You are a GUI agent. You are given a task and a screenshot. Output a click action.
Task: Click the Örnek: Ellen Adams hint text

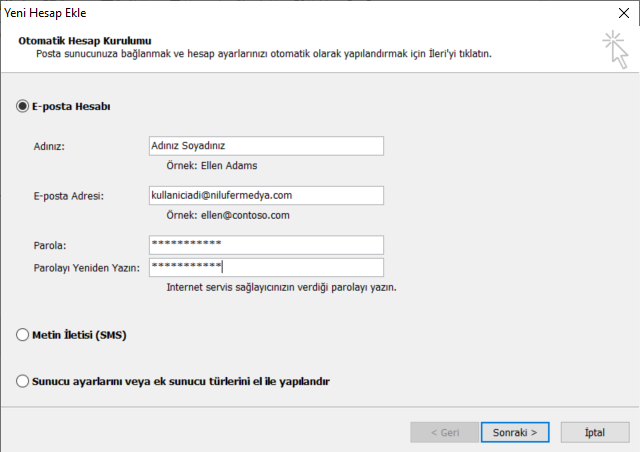pos(212,166)
